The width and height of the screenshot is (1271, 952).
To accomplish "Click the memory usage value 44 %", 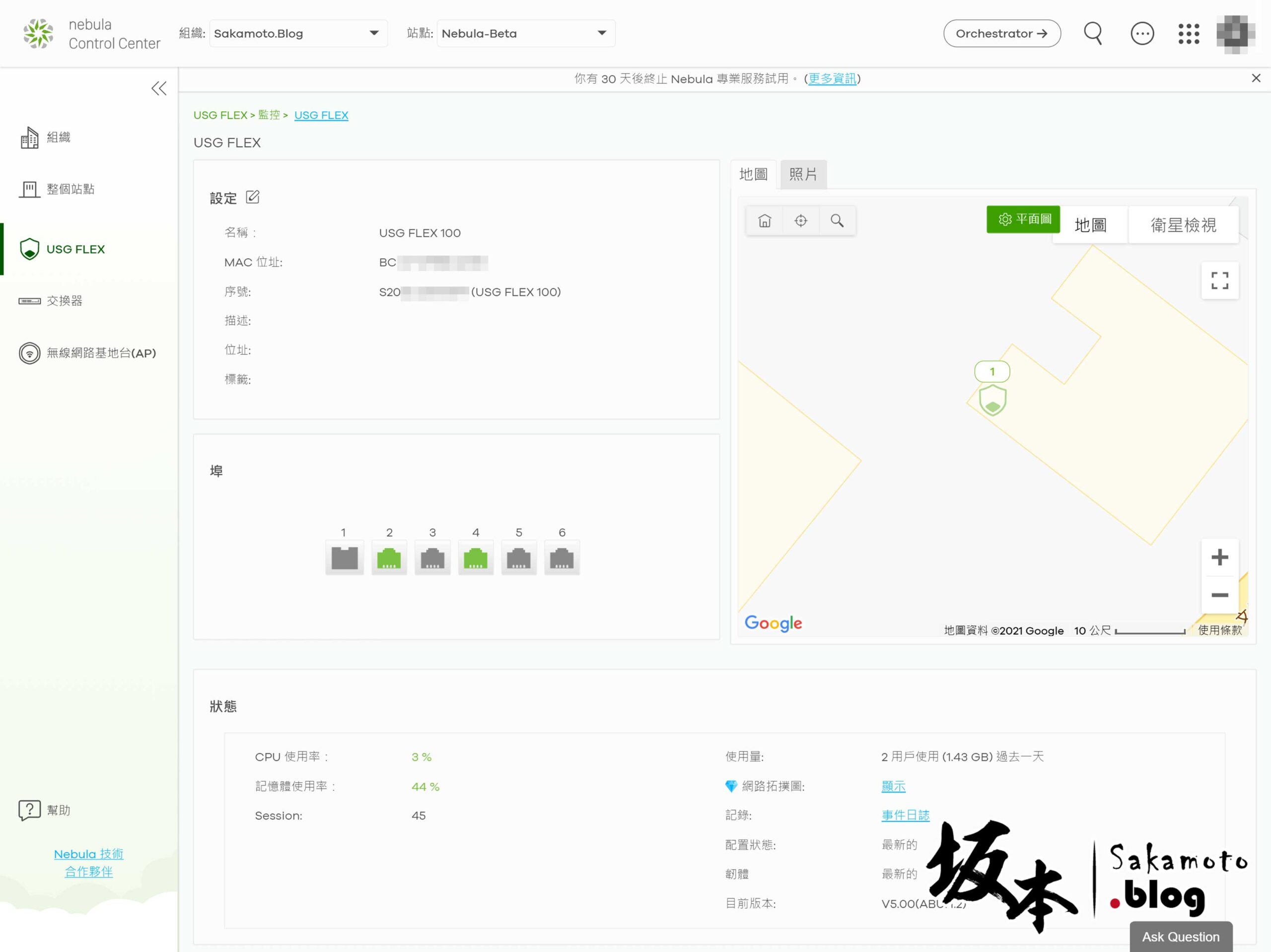I will (x=425, y=787).
